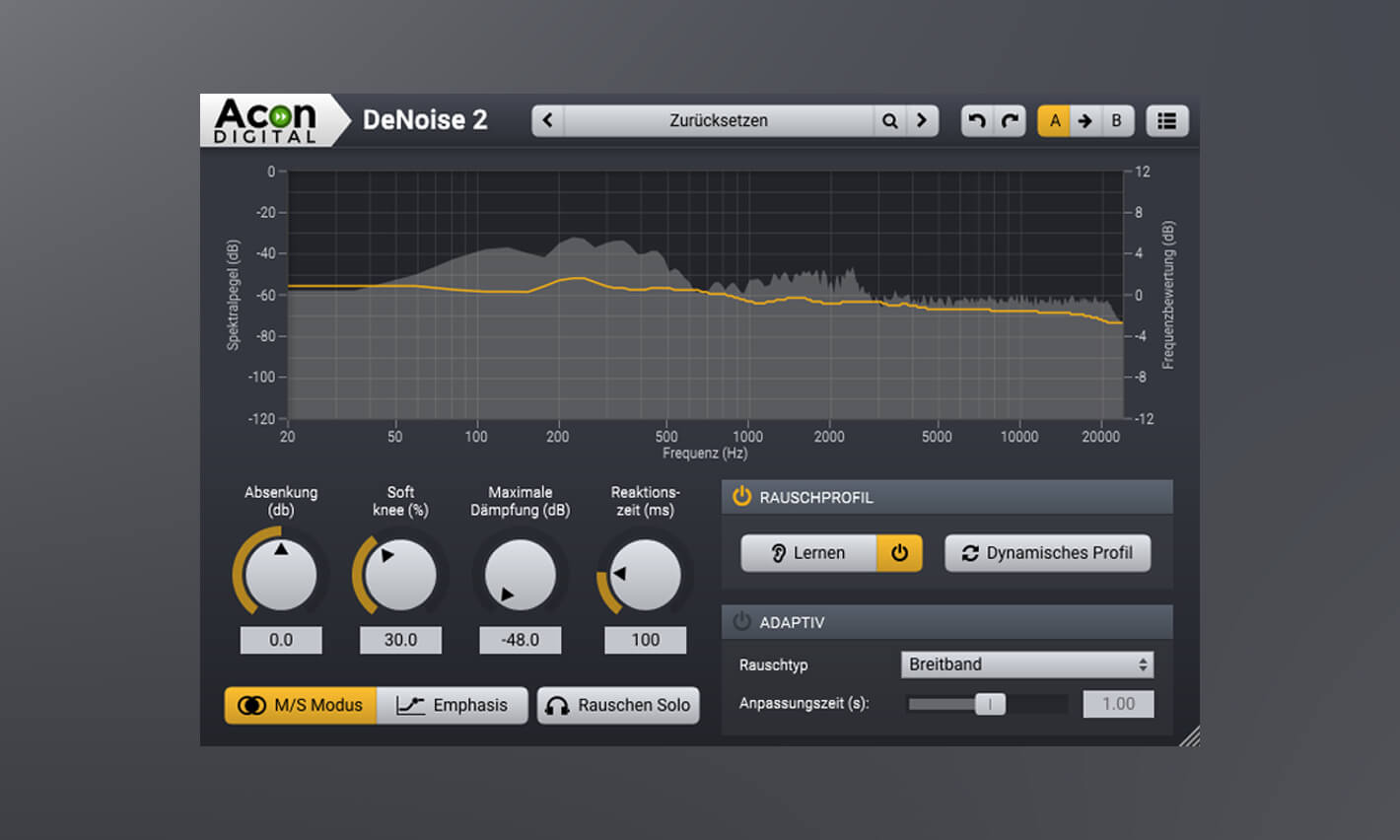This screenshot has height=840, width=1400.
Task: Click the RAUSCHPROFIL header text
Action: coord(816,498)
